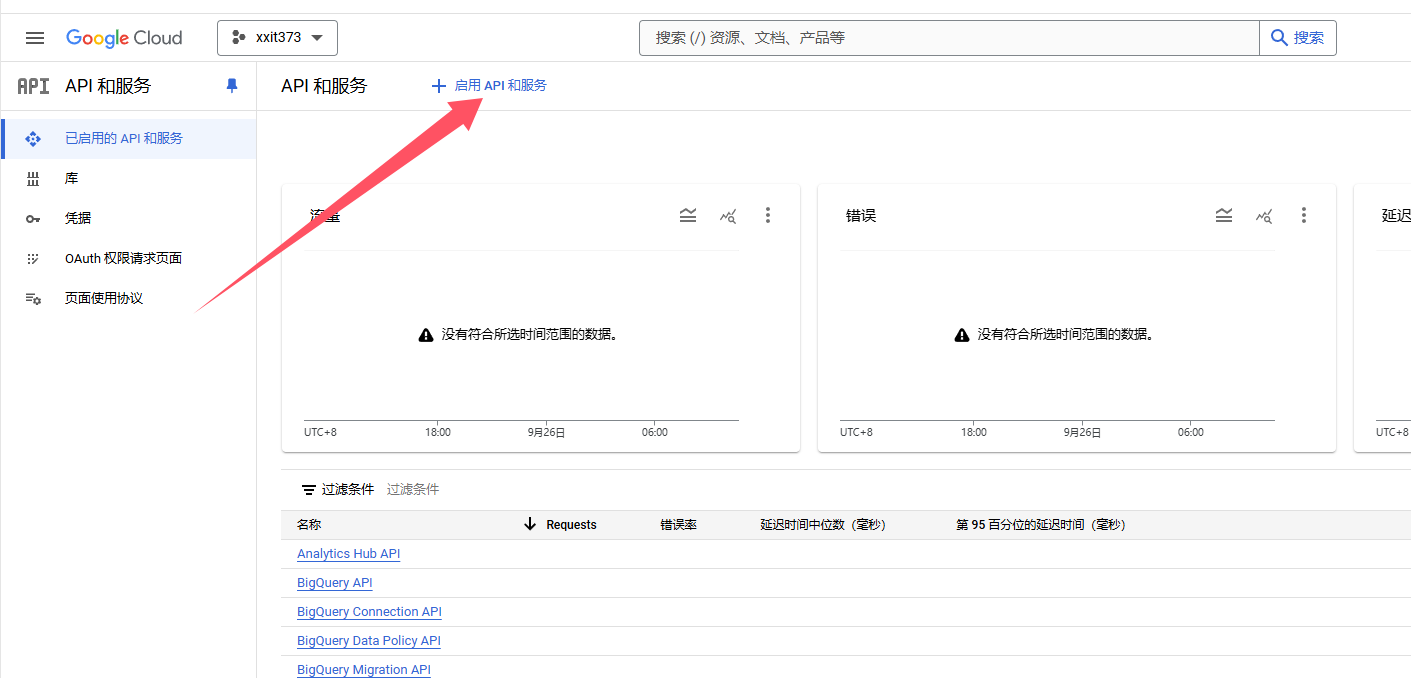
Task: Toggle legend icon on traffic chart
Action: [688, 215]
